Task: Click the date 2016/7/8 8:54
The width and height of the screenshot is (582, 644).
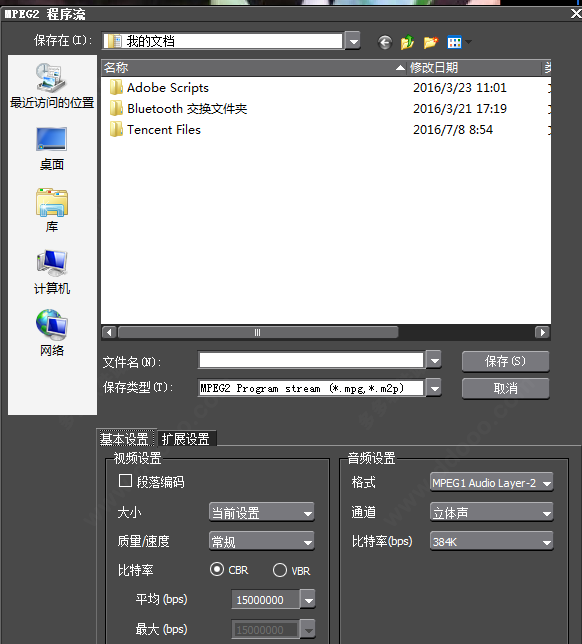Action: [453, 129]
